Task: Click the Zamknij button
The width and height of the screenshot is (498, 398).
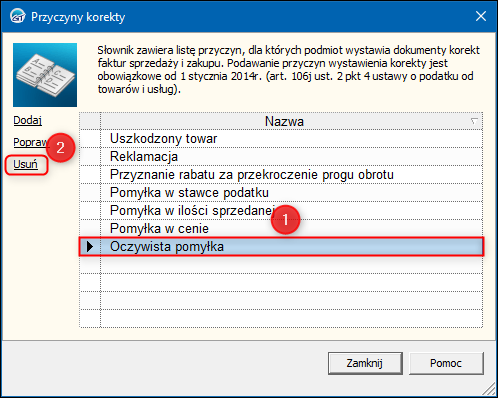Action: tap(365, 363)
